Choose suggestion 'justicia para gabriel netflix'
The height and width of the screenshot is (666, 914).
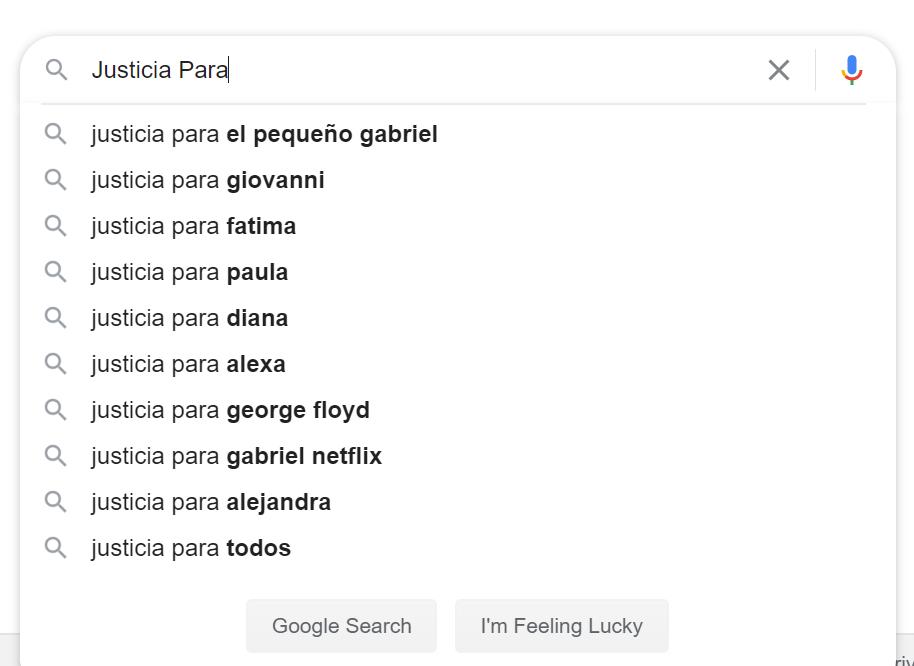coord(236,456)
